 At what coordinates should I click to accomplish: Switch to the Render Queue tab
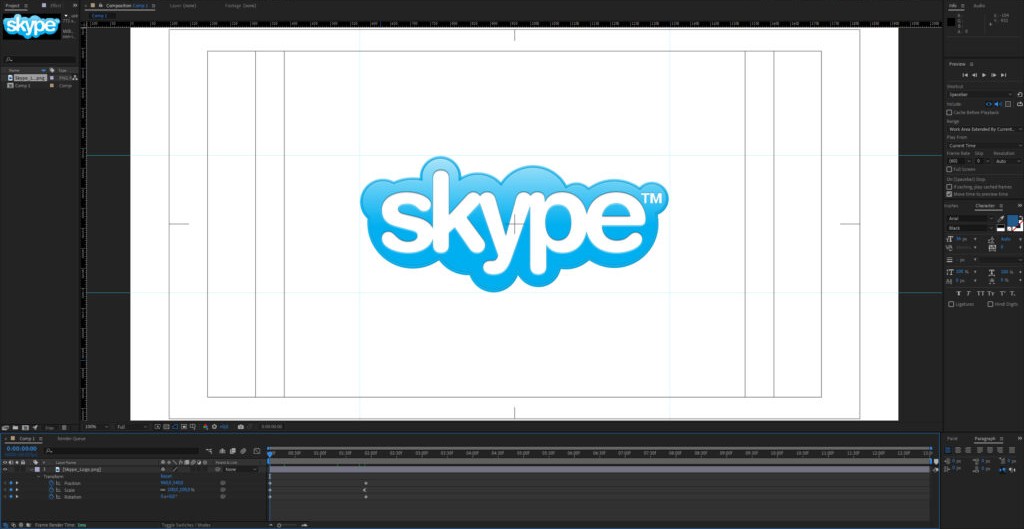(71, 439)
